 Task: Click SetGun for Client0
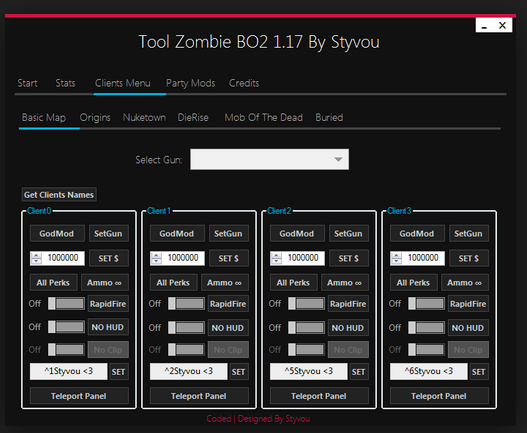coord(109,234)
